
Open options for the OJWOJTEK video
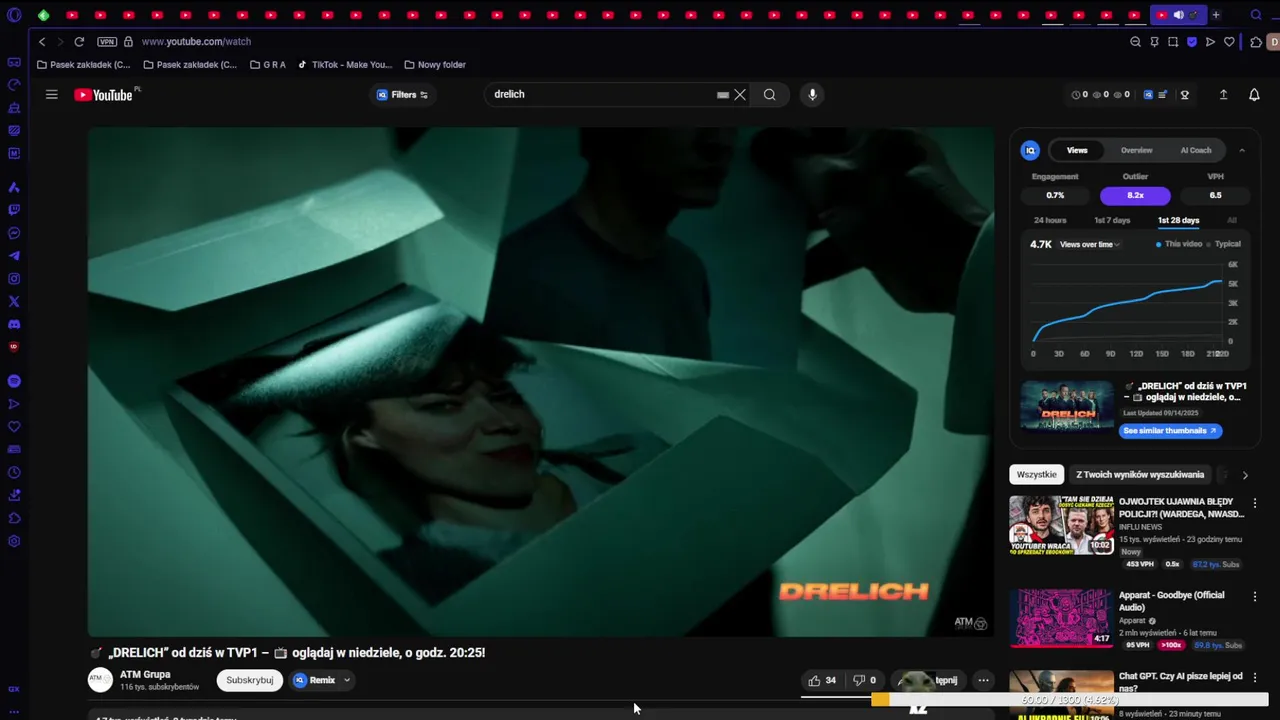click(1255, 503)
